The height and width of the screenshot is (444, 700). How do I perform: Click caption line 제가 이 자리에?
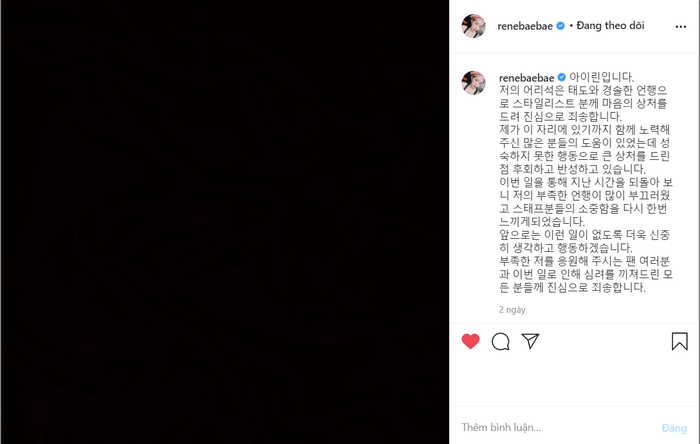click(585, 129)
